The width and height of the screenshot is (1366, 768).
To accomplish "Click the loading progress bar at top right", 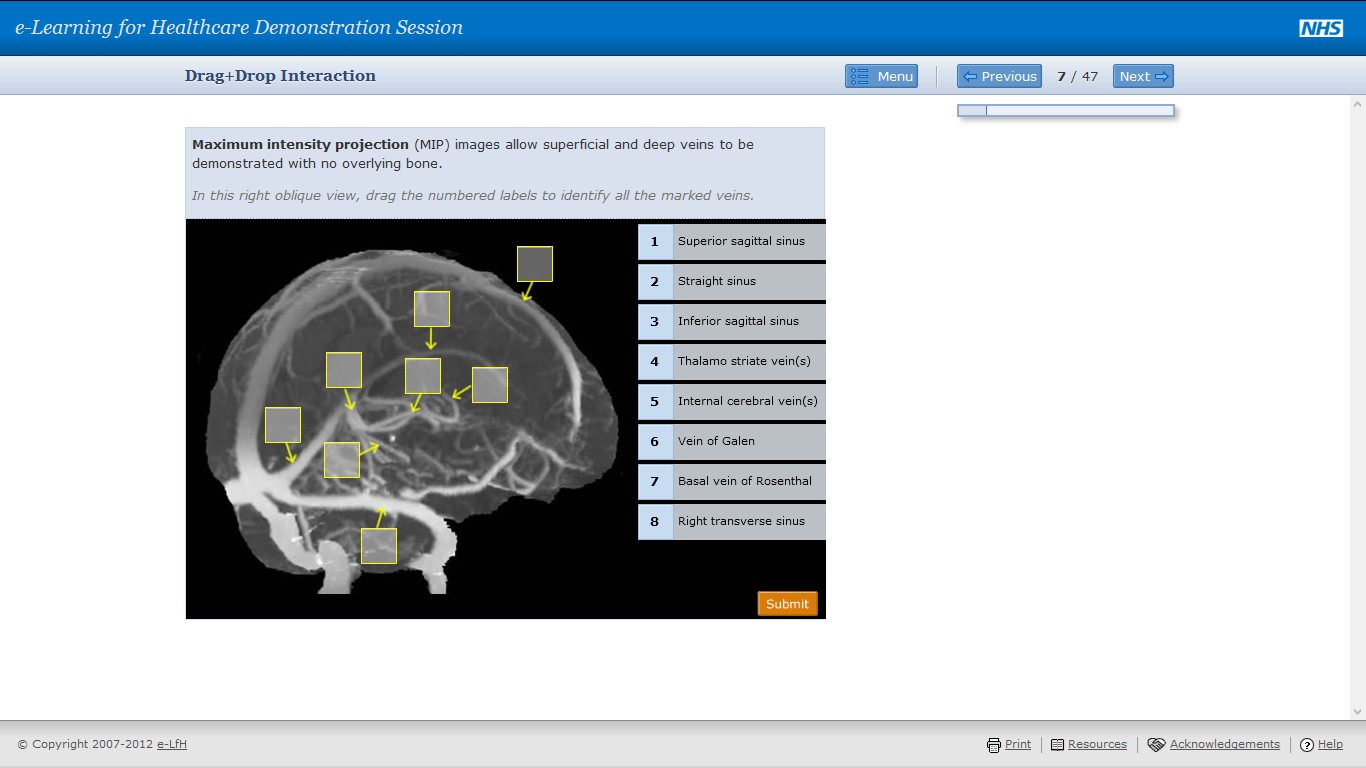I will tap(1065, 110).
